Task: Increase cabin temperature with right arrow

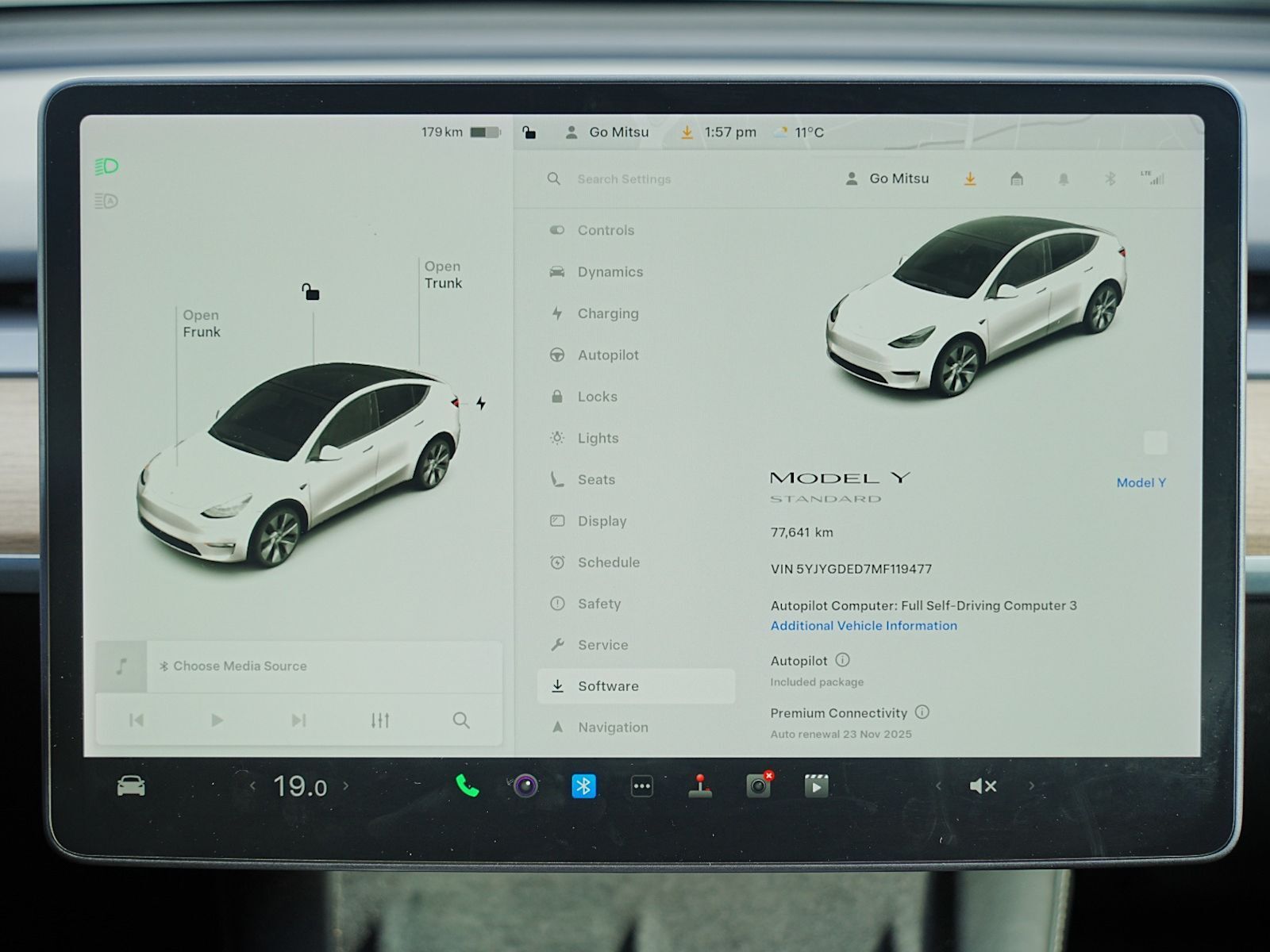Action: (x=346, y=786)
